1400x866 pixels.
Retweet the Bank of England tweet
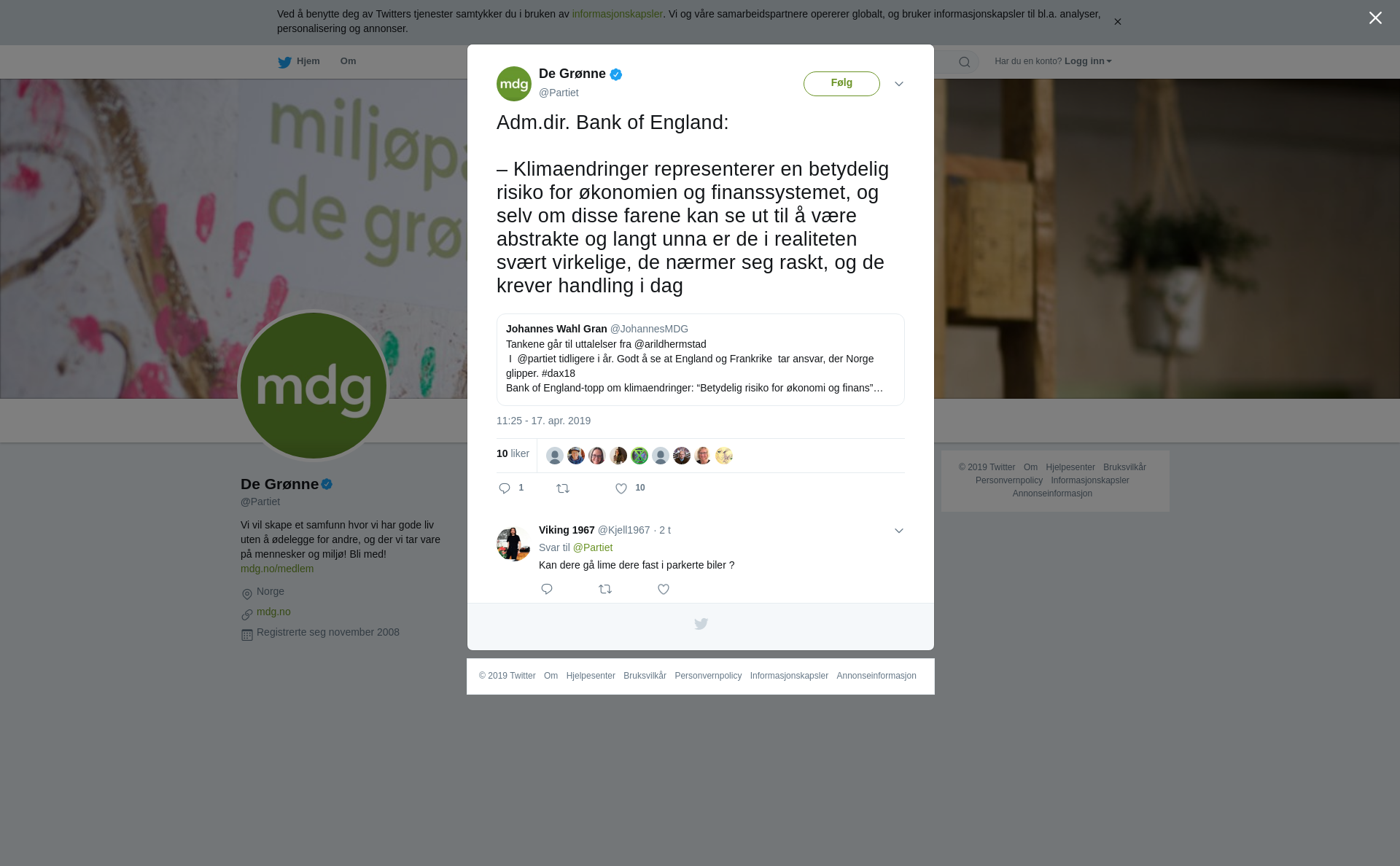[563, 488]
